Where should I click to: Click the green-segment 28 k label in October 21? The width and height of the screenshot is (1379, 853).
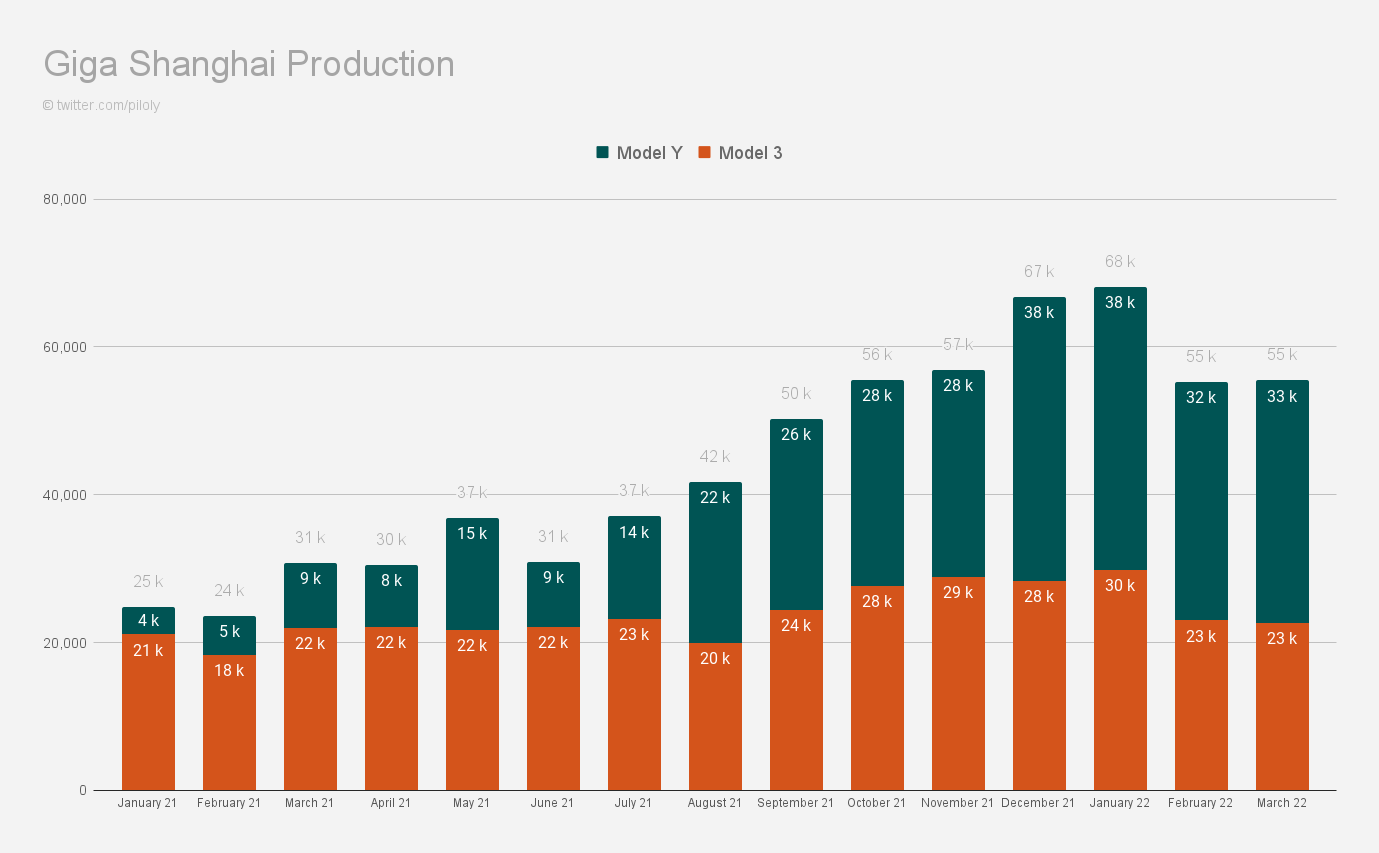pyautogui.click(x=877, y=396)
